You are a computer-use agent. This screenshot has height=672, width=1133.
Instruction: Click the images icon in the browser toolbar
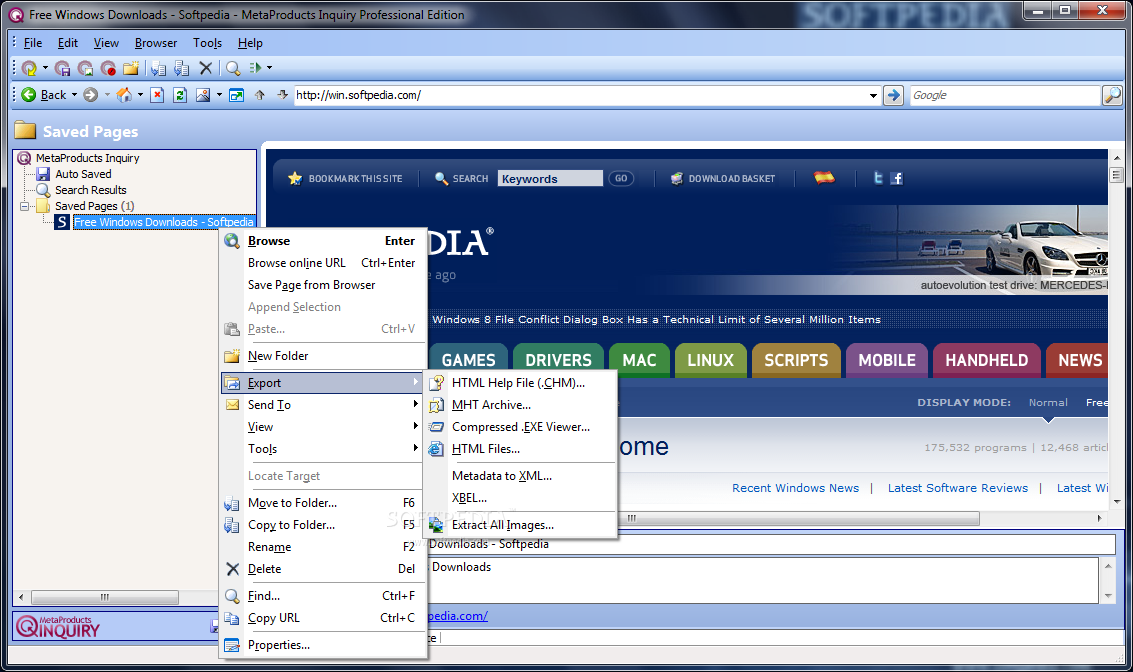point(203,95)
